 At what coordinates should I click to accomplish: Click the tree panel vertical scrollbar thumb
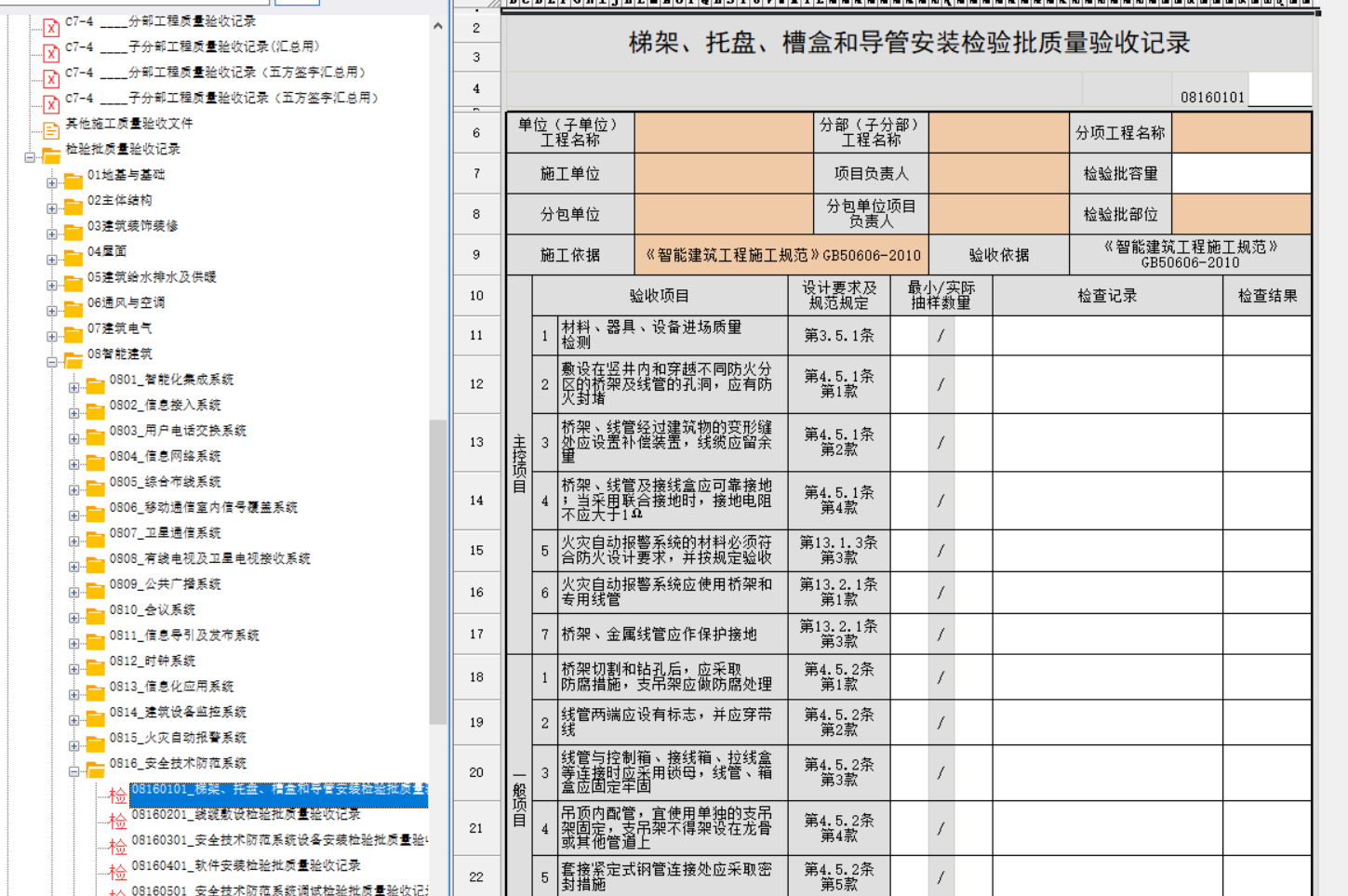[x=437, y=571]
